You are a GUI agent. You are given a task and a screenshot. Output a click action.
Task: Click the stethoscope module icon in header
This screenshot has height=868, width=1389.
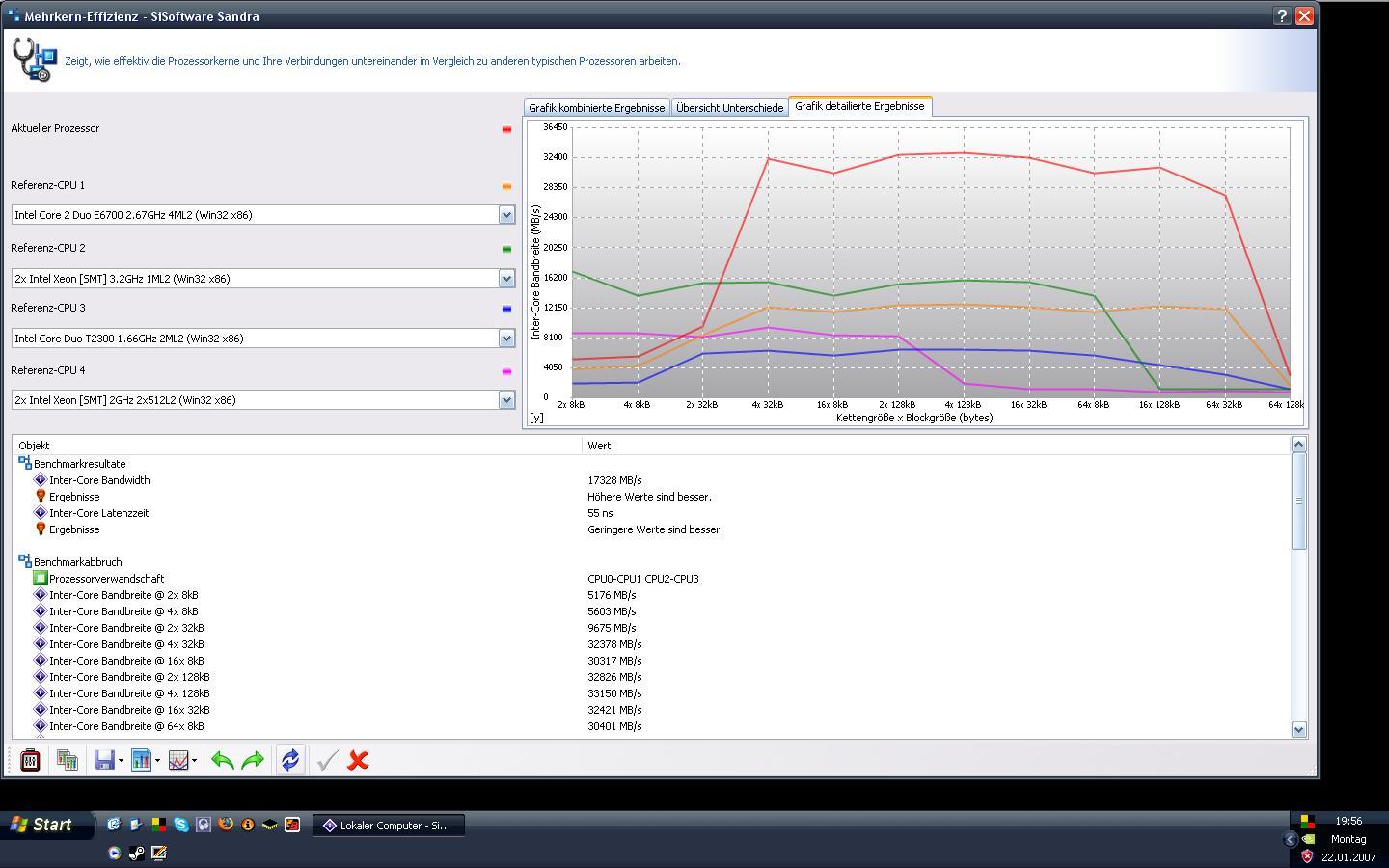pyautogui.click(x=35, y=60)
